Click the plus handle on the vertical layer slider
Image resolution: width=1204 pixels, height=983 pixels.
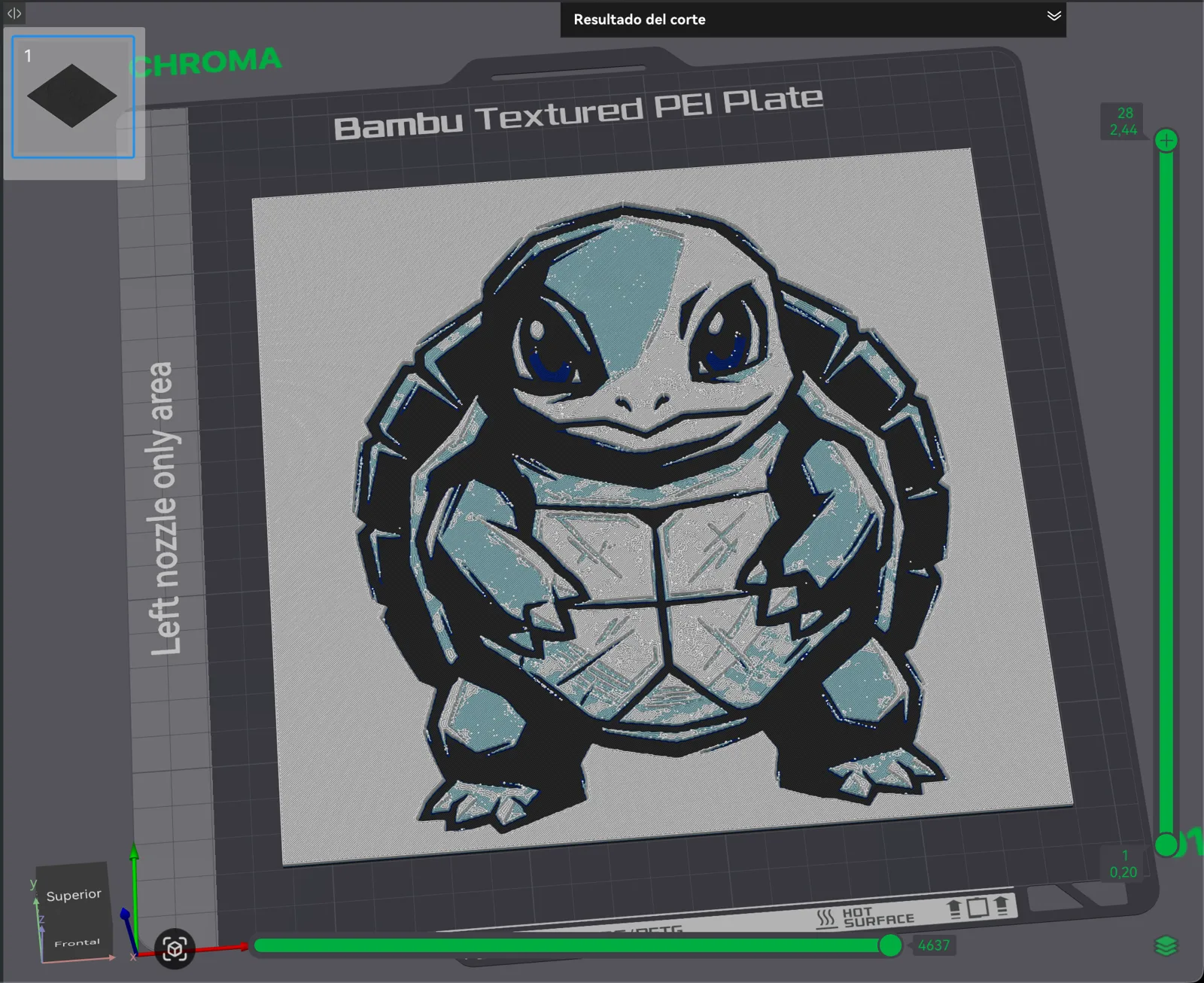[x=1166, y=140]
